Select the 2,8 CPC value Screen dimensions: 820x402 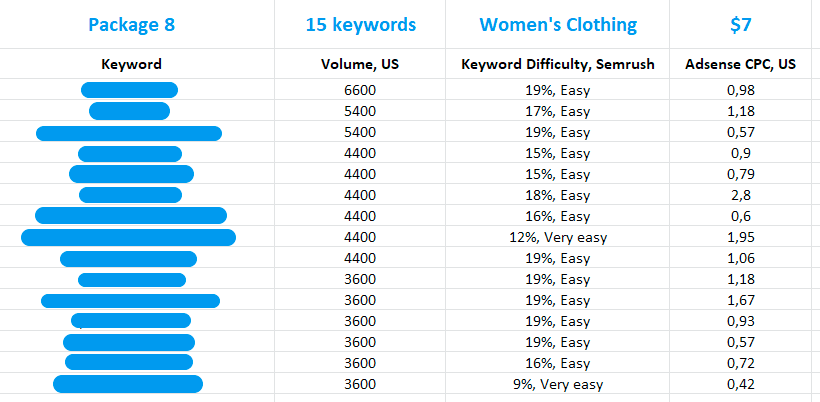(x=741, y=195)
